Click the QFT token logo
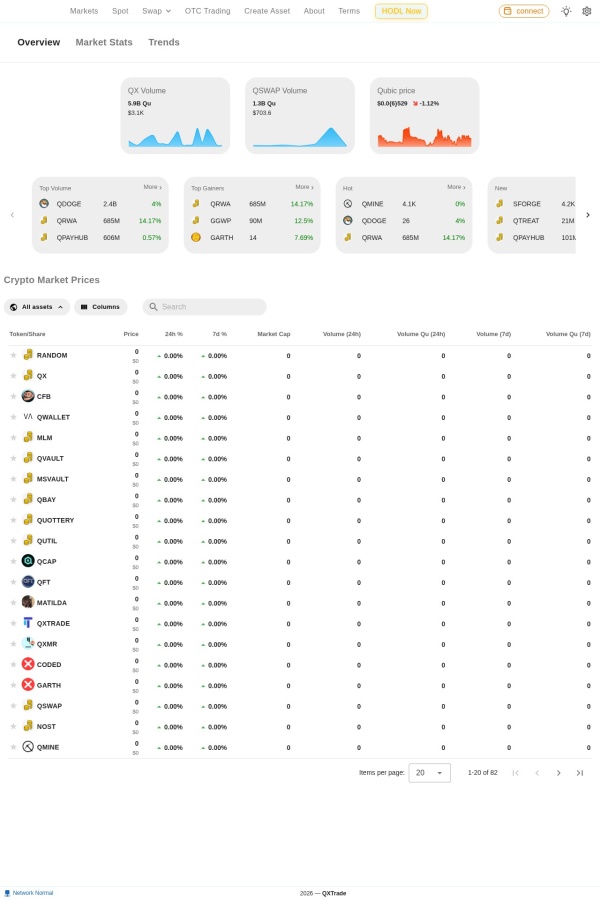The width and height of the screenshot is (600, 900). (x=28, y=581)
